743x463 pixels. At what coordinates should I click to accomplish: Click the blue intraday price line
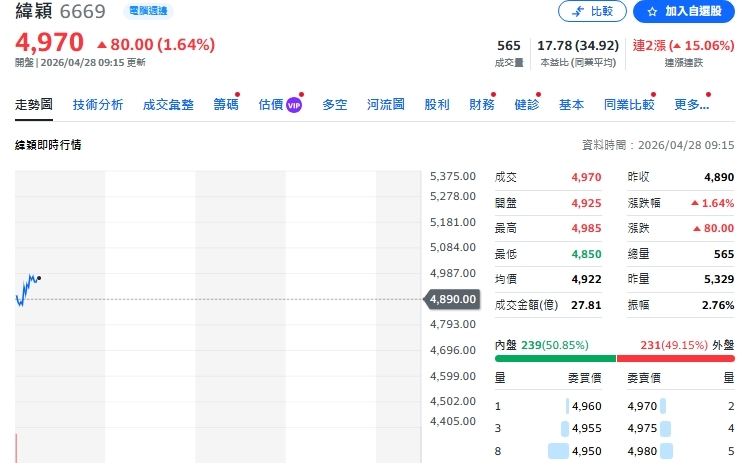click(27, 289)
